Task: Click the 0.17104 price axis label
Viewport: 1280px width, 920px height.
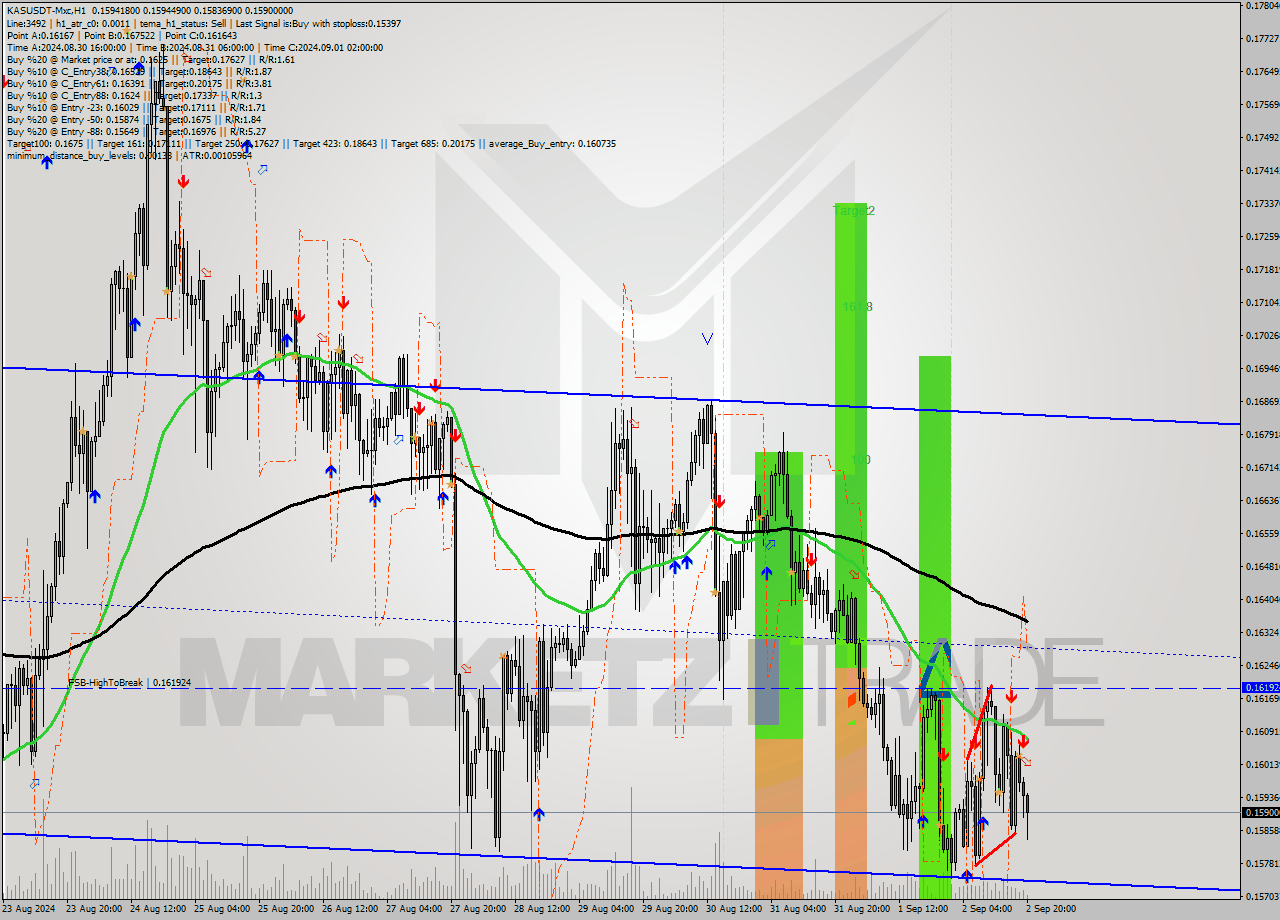Action: coord(1262,303)
